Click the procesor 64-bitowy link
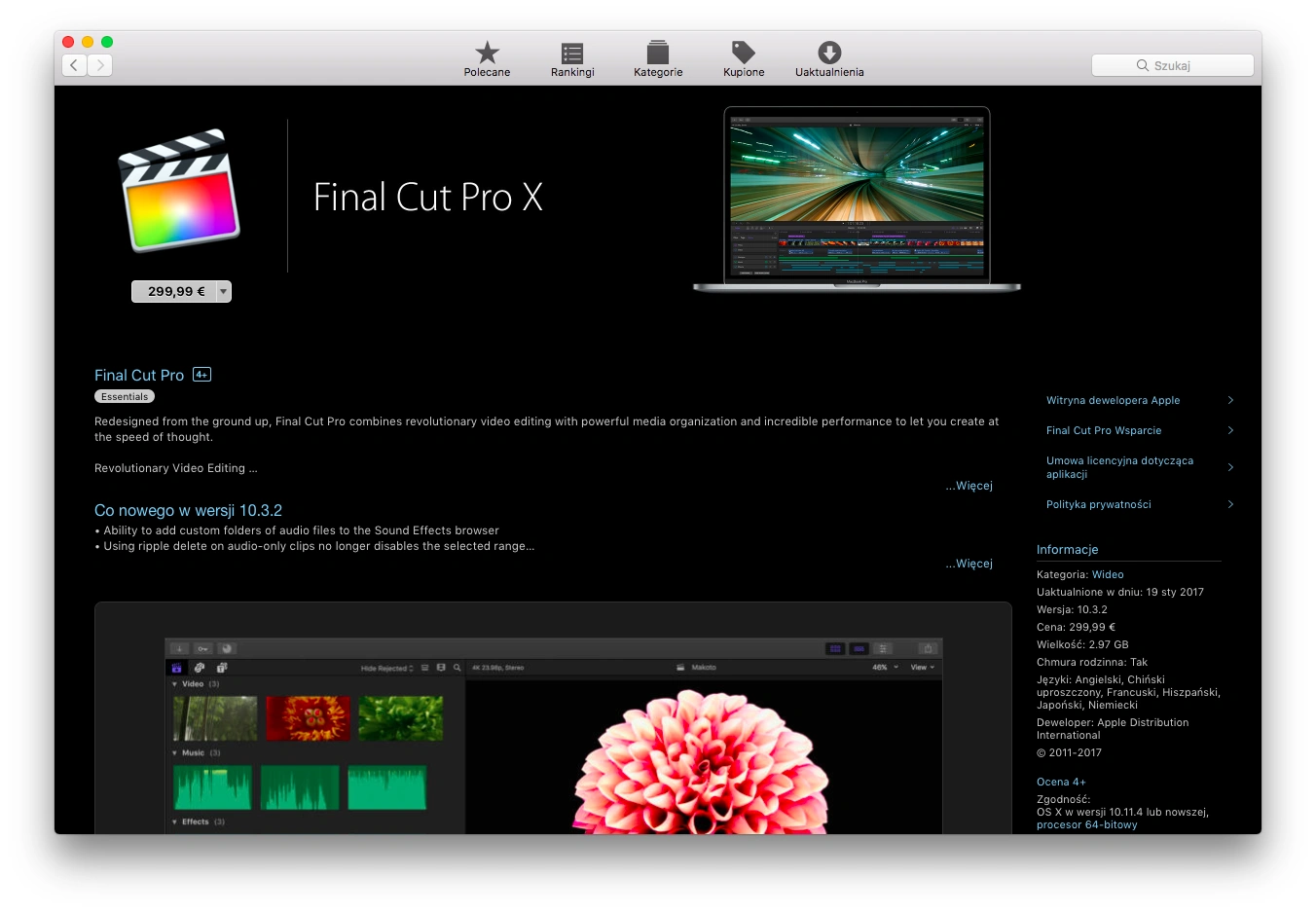Viewport: 1316px width, 912px height. pos(1086,824)
